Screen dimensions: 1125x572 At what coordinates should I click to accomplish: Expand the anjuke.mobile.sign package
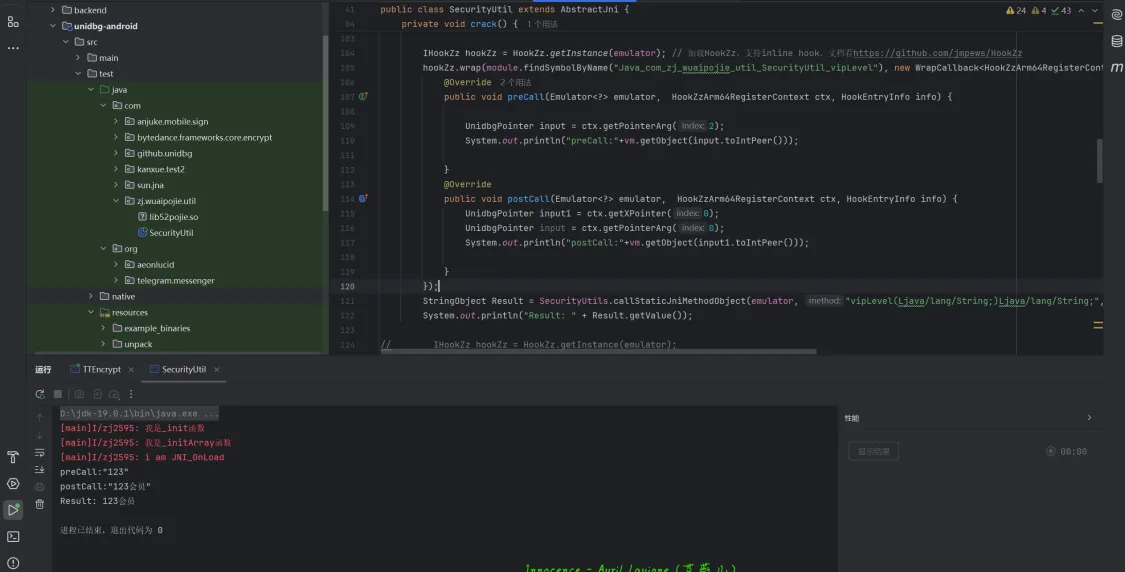[116, 122]
